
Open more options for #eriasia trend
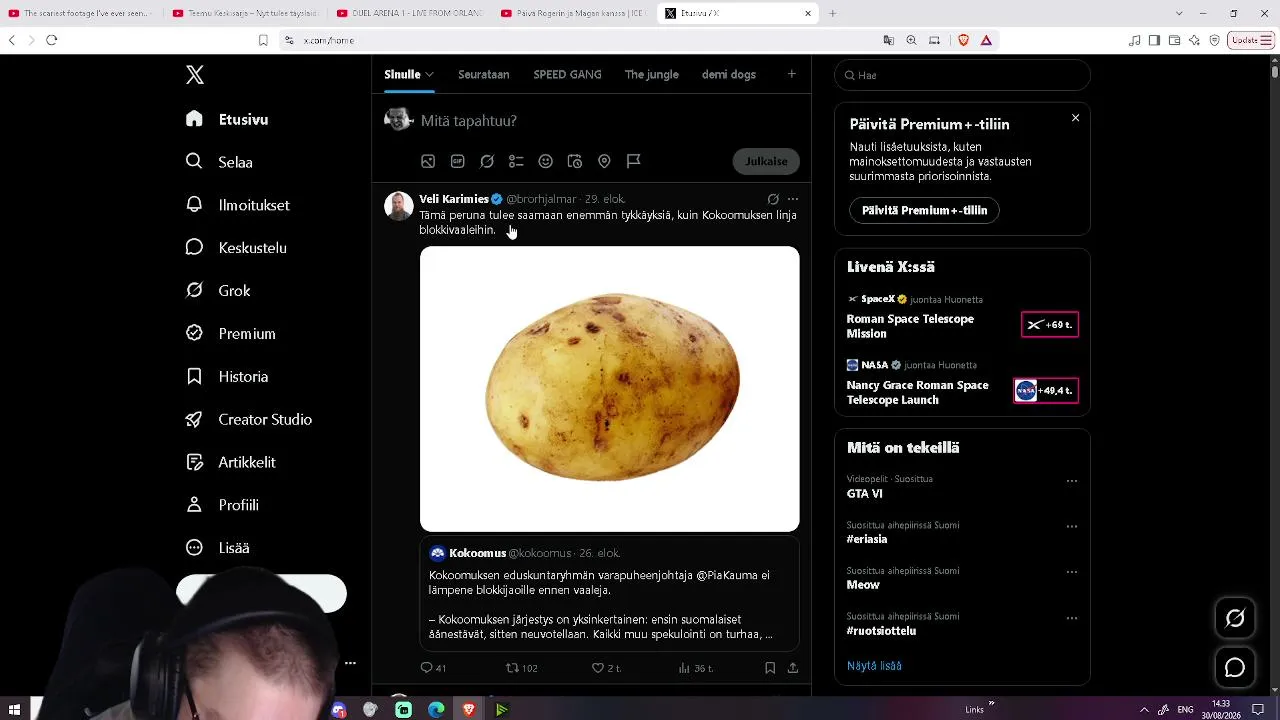click(x=1071, y=527)
